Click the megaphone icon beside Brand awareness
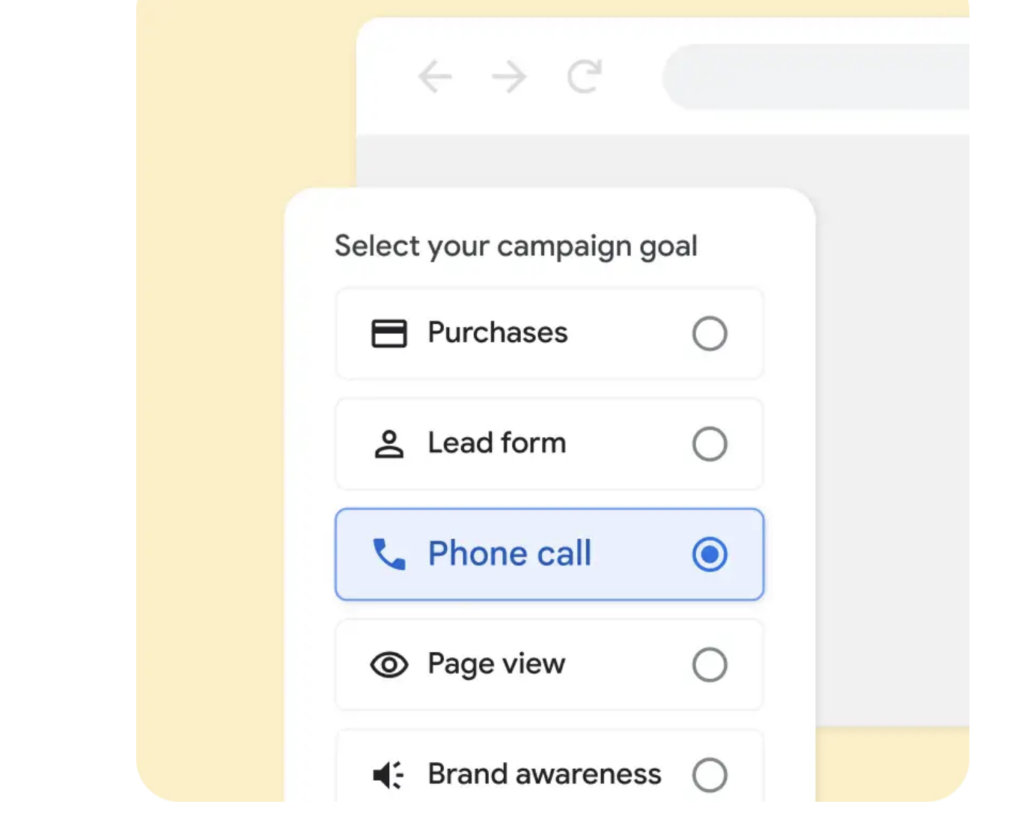This screenshot has height=819, width=1030. (x=389, y=775)
